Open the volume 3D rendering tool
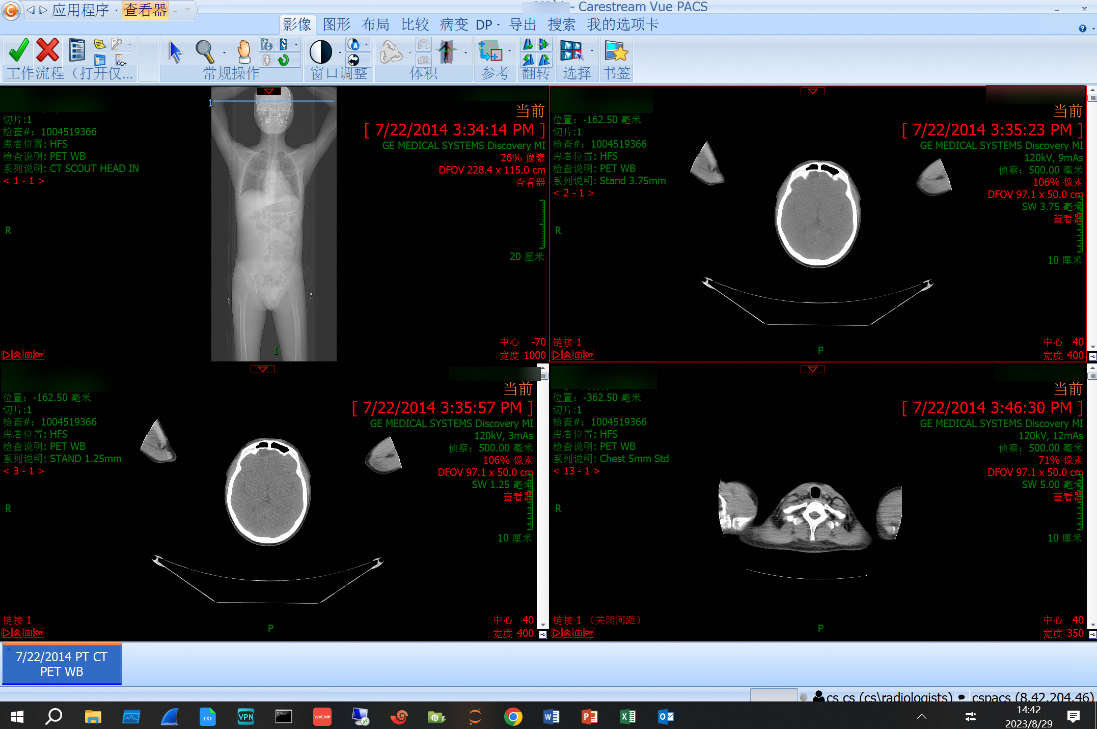Screen dimensions: 1097x729 point(391,52)
